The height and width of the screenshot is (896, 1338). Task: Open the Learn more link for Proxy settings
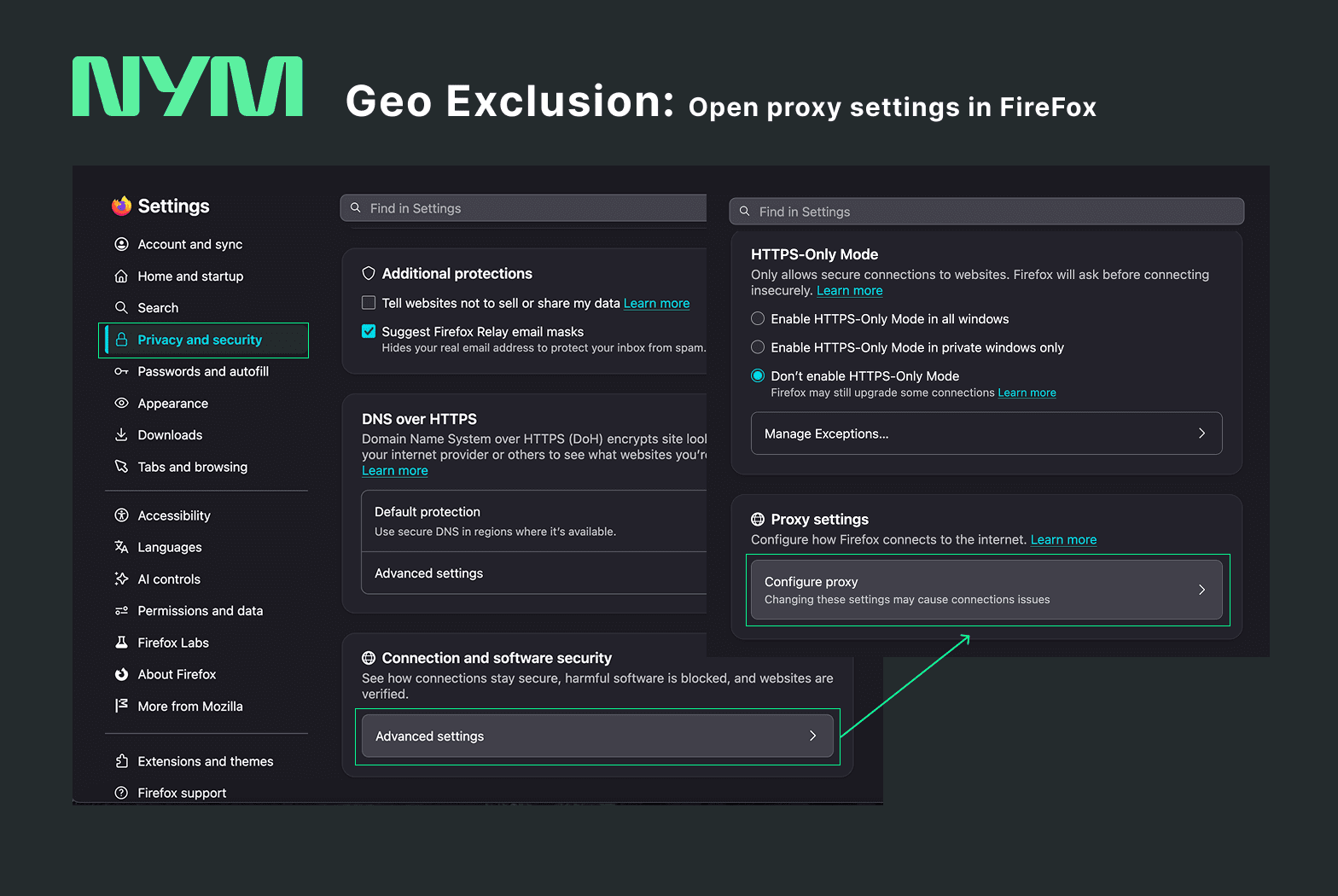tap(1063, 540)
